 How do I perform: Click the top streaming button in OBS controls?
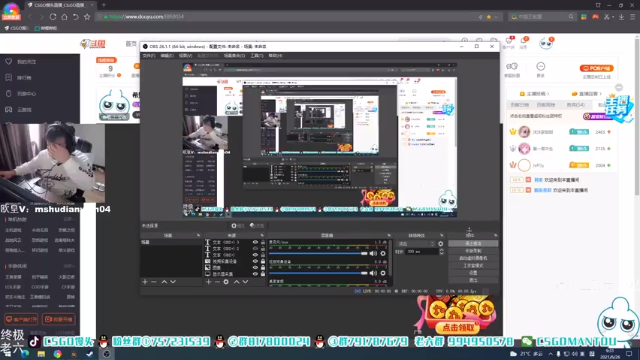(473, 243)
